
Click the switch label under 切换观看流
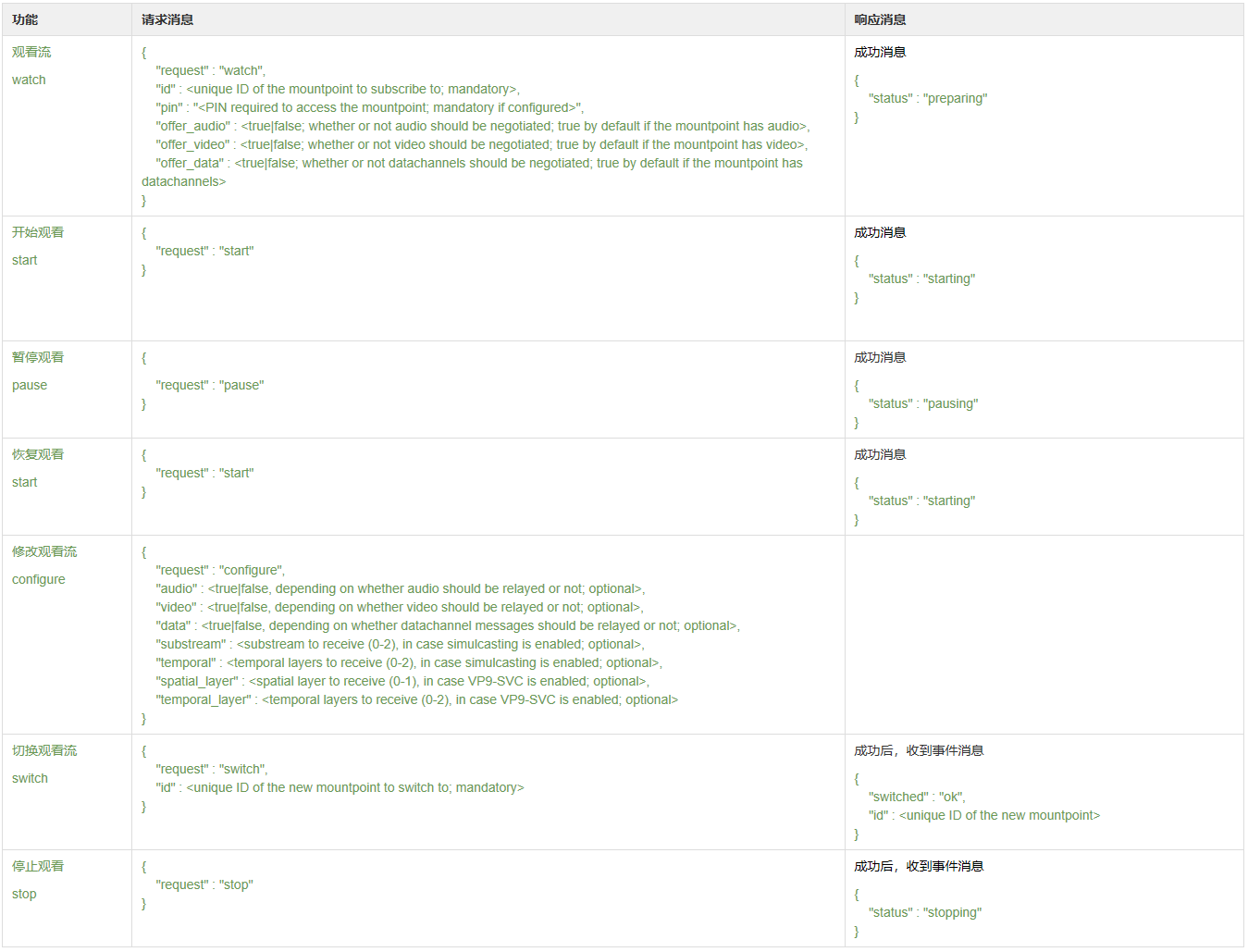tap(29, 778)
